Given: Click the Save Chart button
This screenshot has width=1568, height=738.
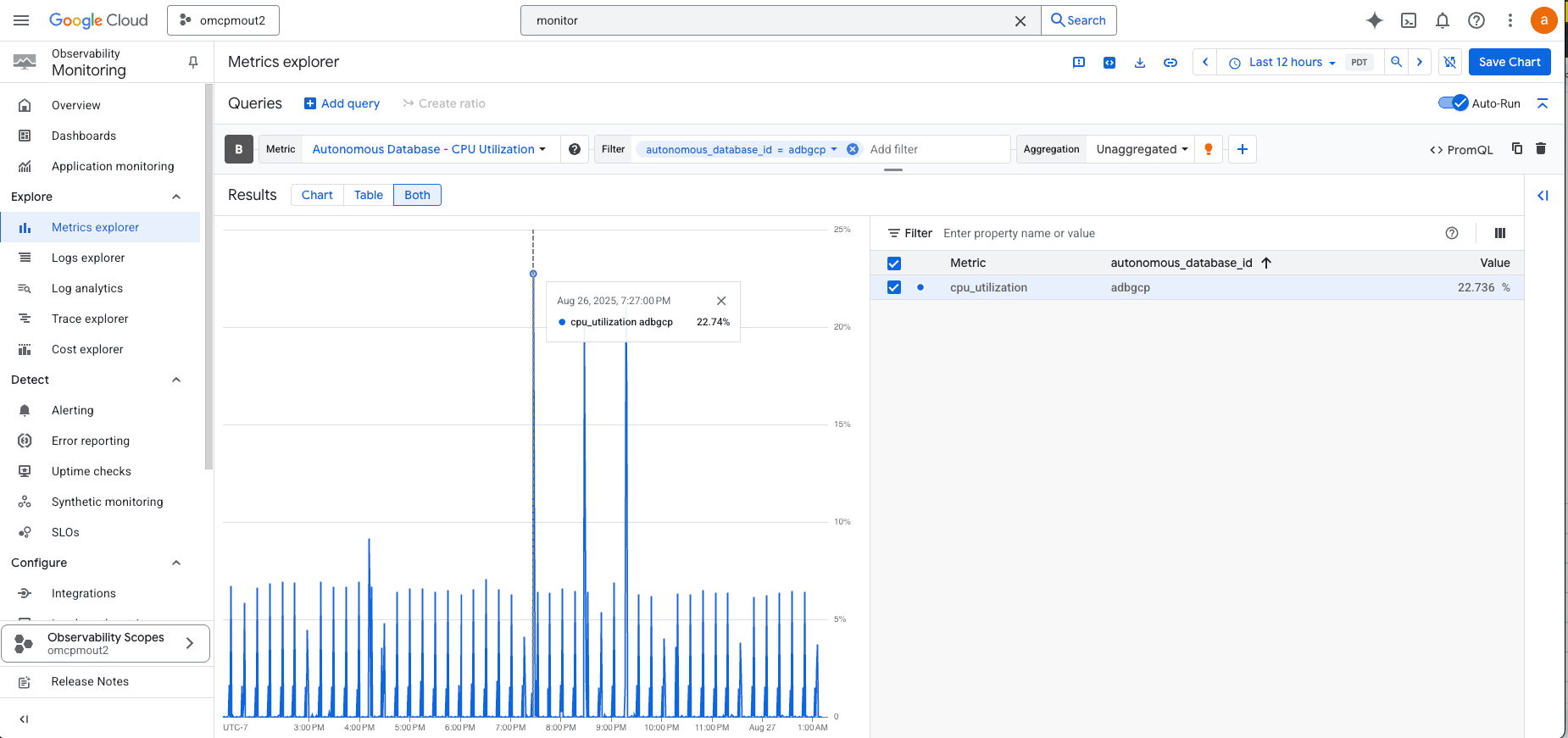Looking at the screenshot, I should point(1510,62).
